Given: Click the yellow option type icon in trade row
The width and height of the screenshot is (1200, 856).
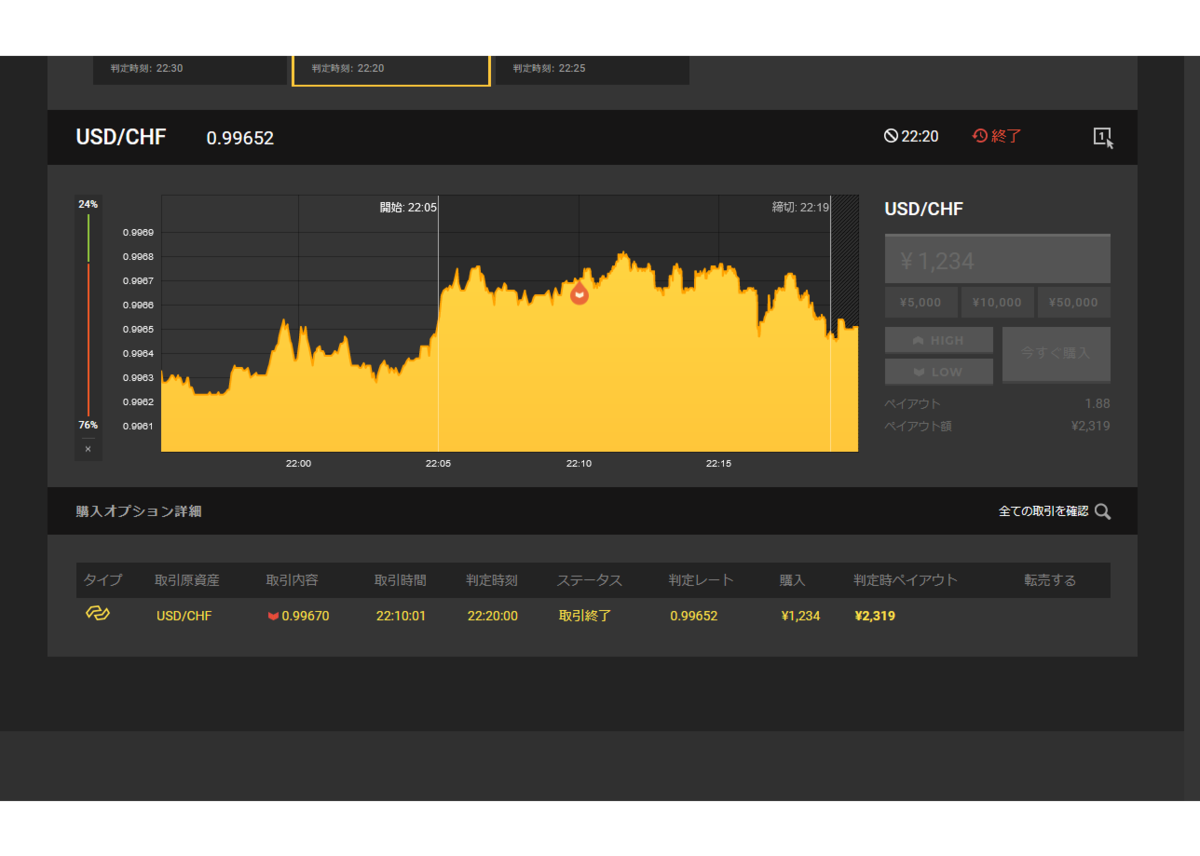Looking at the screenshot, I should pyautogui.click(x=97, y=613).
